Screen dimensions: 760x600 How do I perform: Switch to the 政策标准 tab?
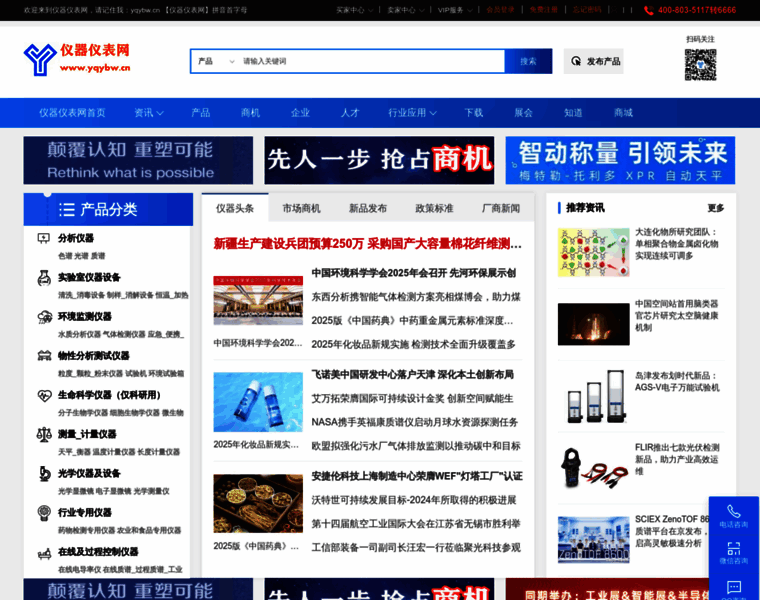[x=434, y=208]
